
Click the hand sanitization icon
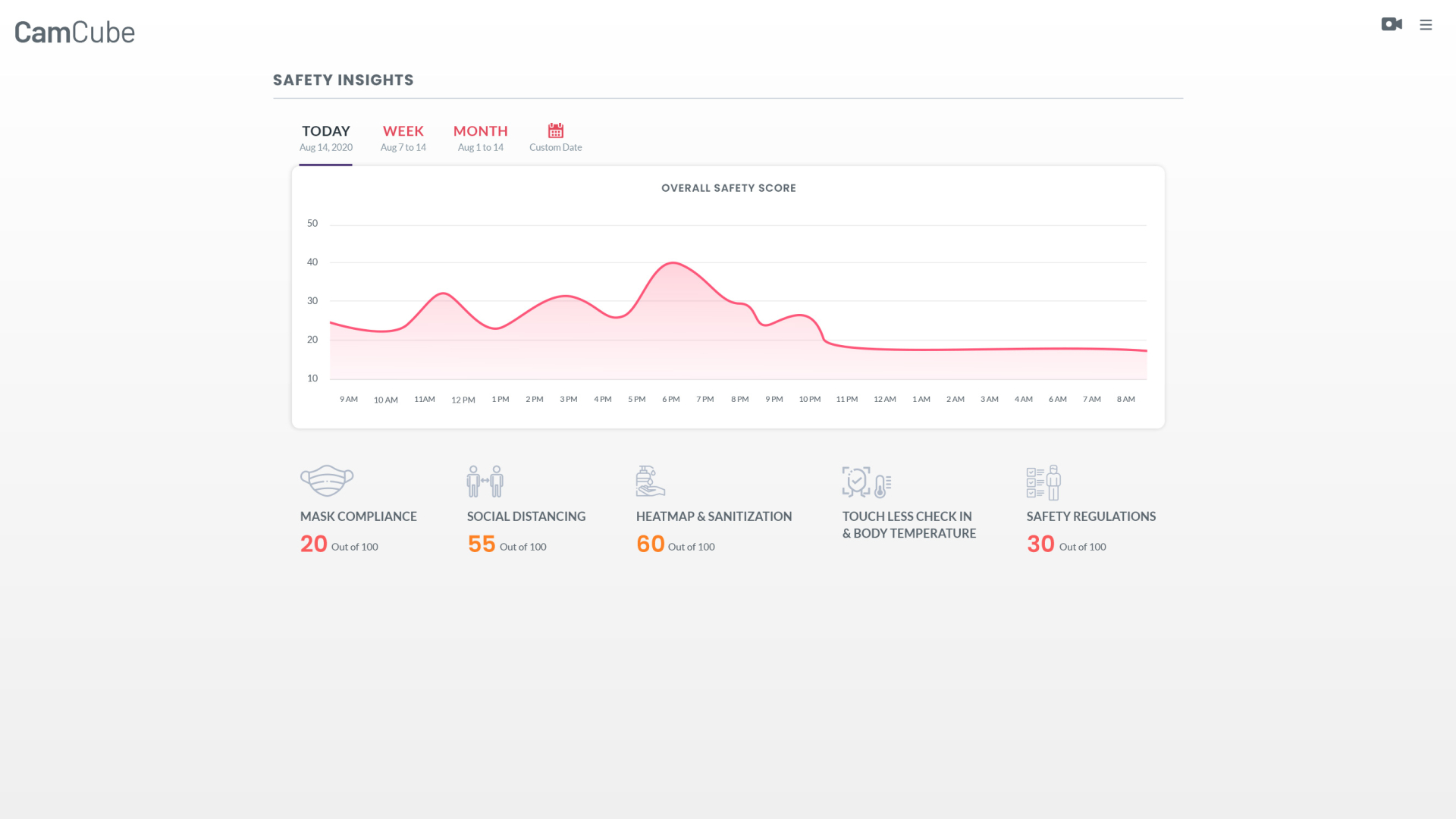(650, 482)
